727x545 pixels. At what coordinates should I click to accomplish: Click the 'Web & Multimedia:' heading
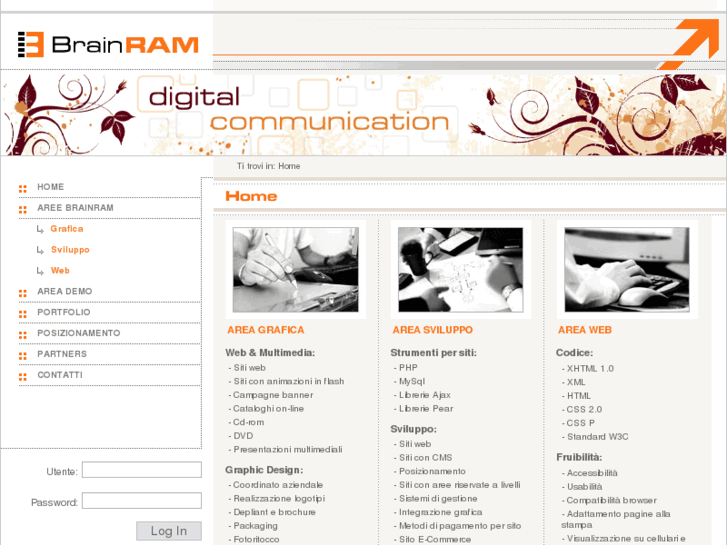[270, 353]
